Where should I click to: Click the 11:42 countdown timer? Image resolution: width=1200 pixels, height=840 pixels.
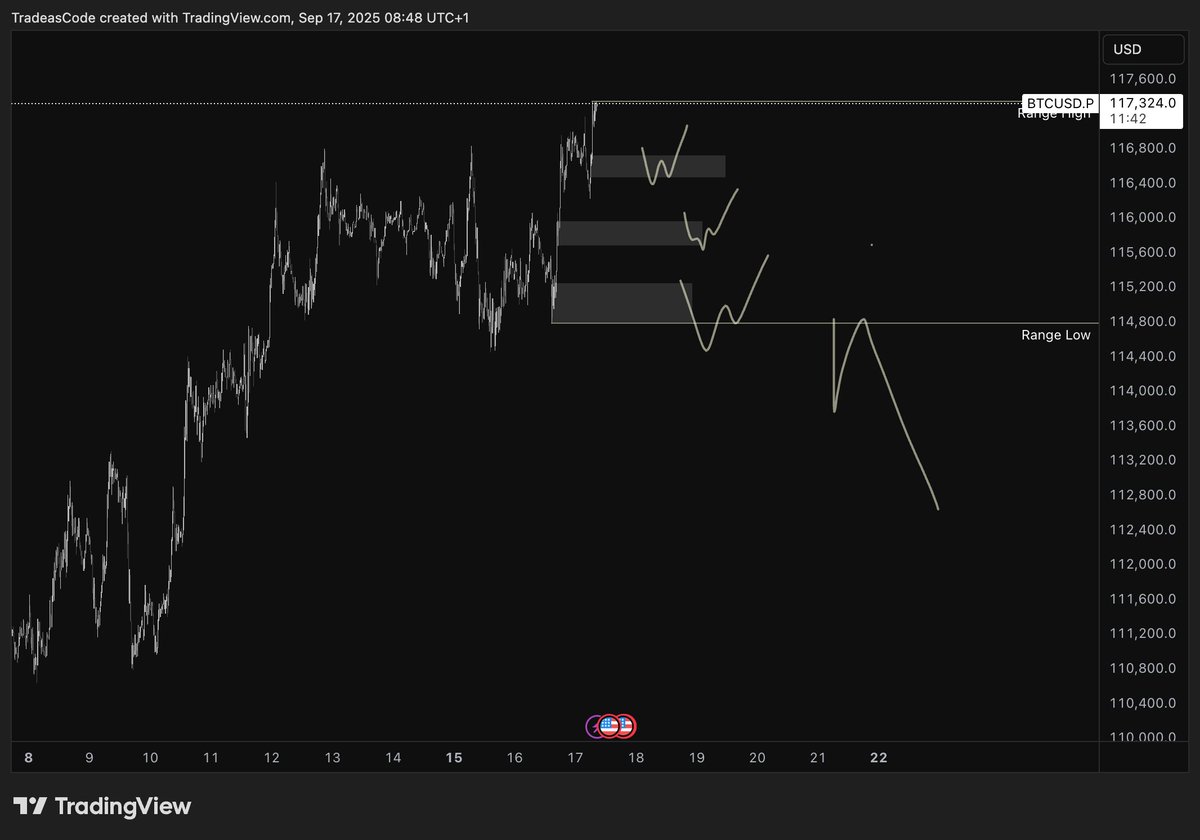[x=1129, y=119]
